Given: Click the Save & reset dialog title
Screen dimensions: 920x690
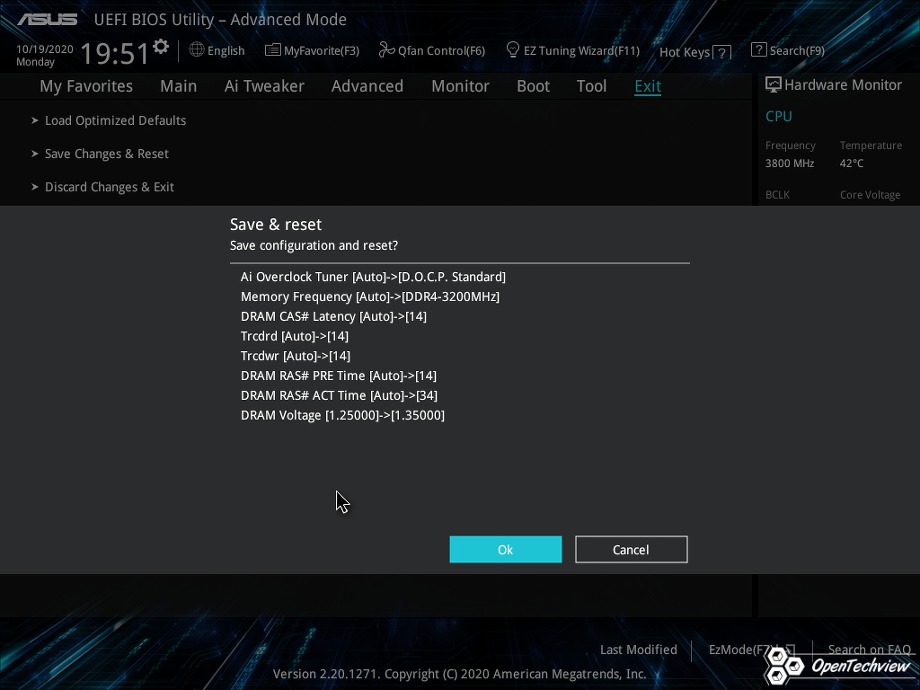Looking at the screenshot, I should (276, 224).
